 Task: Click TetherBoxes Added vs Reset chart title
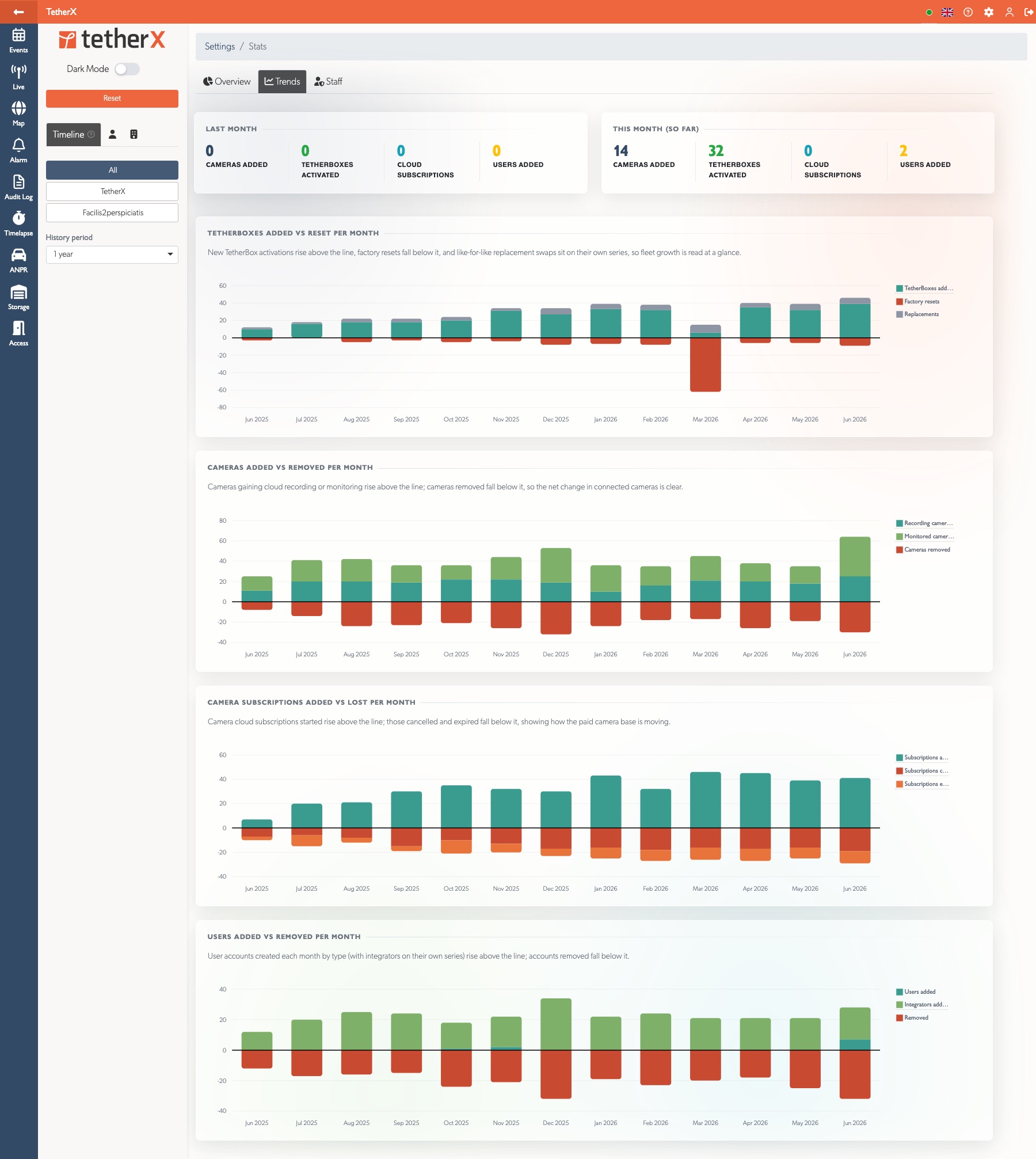pyautogui.click(x=293, y=233)
